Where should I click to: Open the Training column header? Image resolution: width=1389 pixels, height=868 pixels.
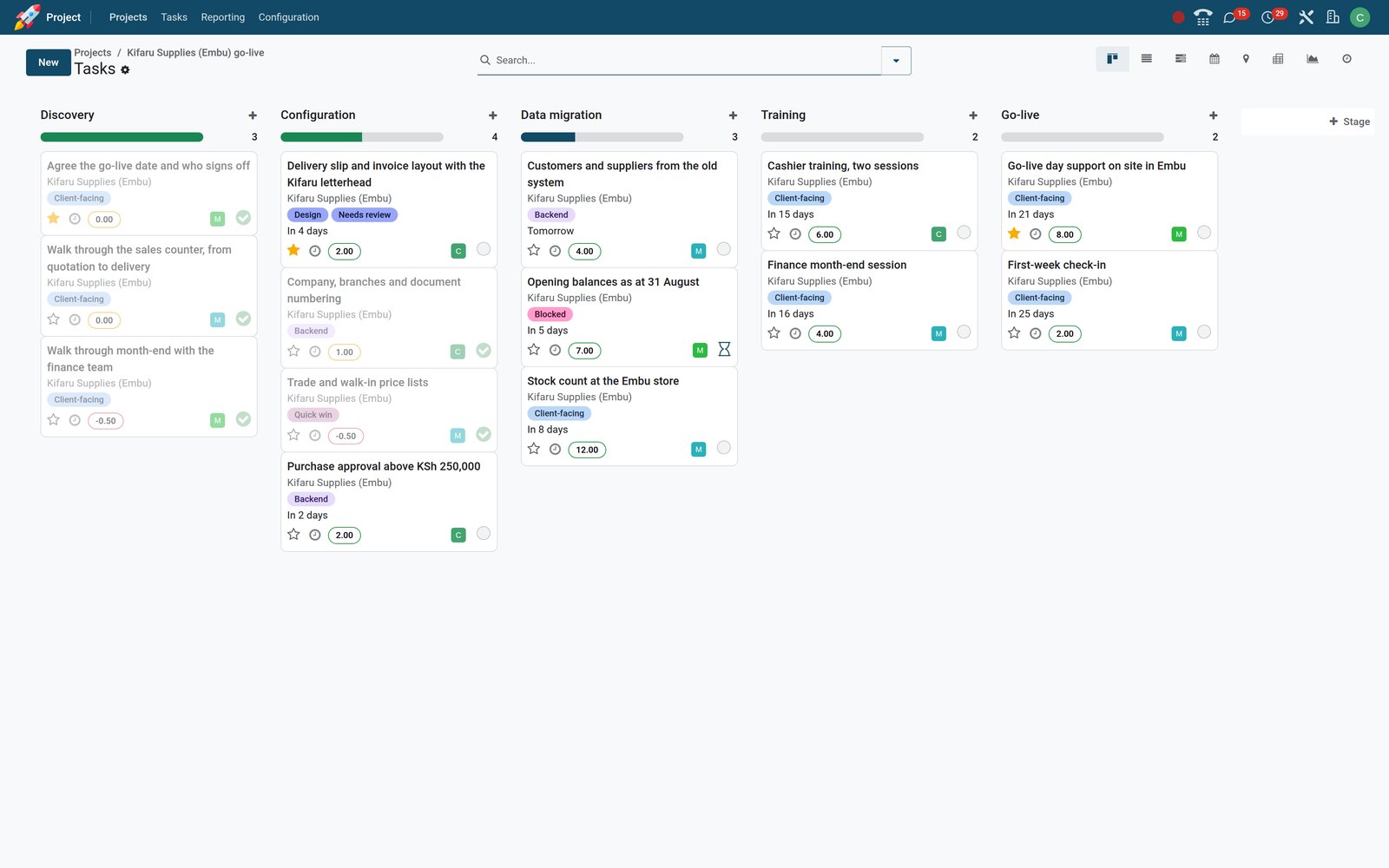pyautogui.click(x=783, y=115)
